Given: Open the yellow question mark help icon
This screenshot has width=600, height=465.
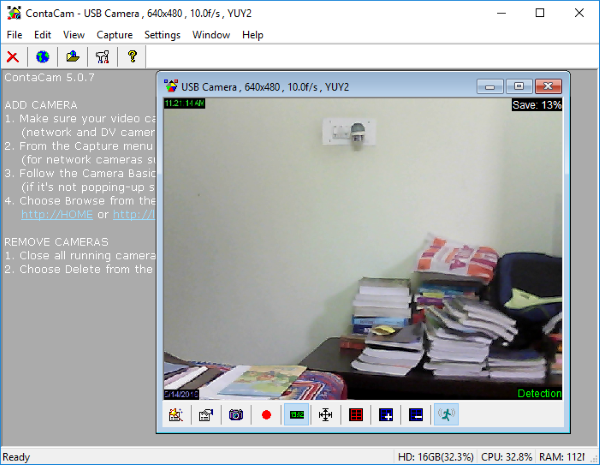Looking at the screenshot, I should pyautogui.click(x=132, y=57).
